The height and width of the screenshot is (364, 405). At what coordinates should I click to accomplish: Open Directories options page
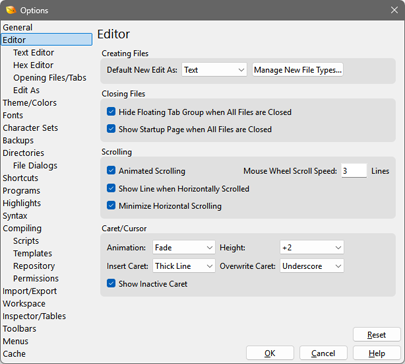pyautogui.click(x=23, y=153)
